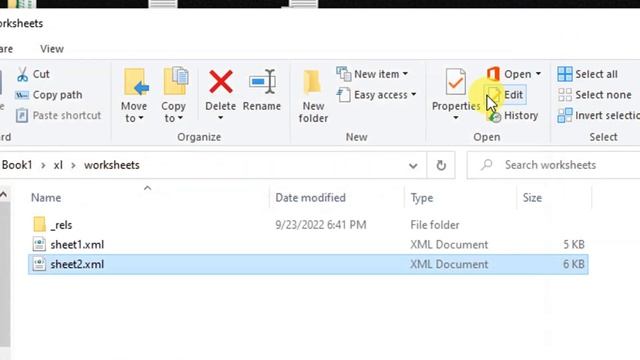Sort by the Name column header
Image resolution: width=640 pixels, height=360 pixels.
(x=46, y=198)
